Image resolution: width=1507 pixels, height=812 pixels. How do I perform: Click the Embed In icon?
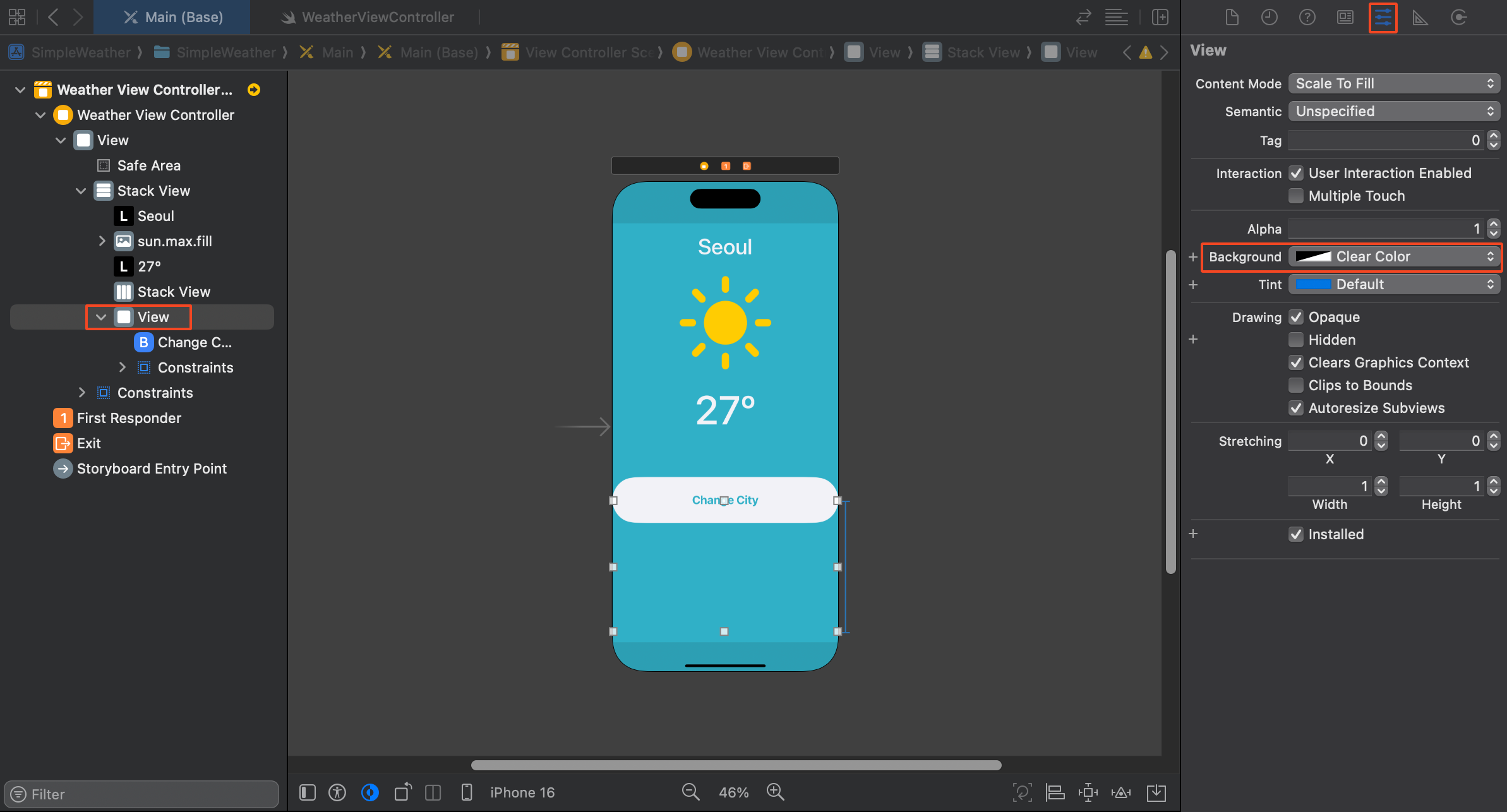click(x=1156, y=792)
